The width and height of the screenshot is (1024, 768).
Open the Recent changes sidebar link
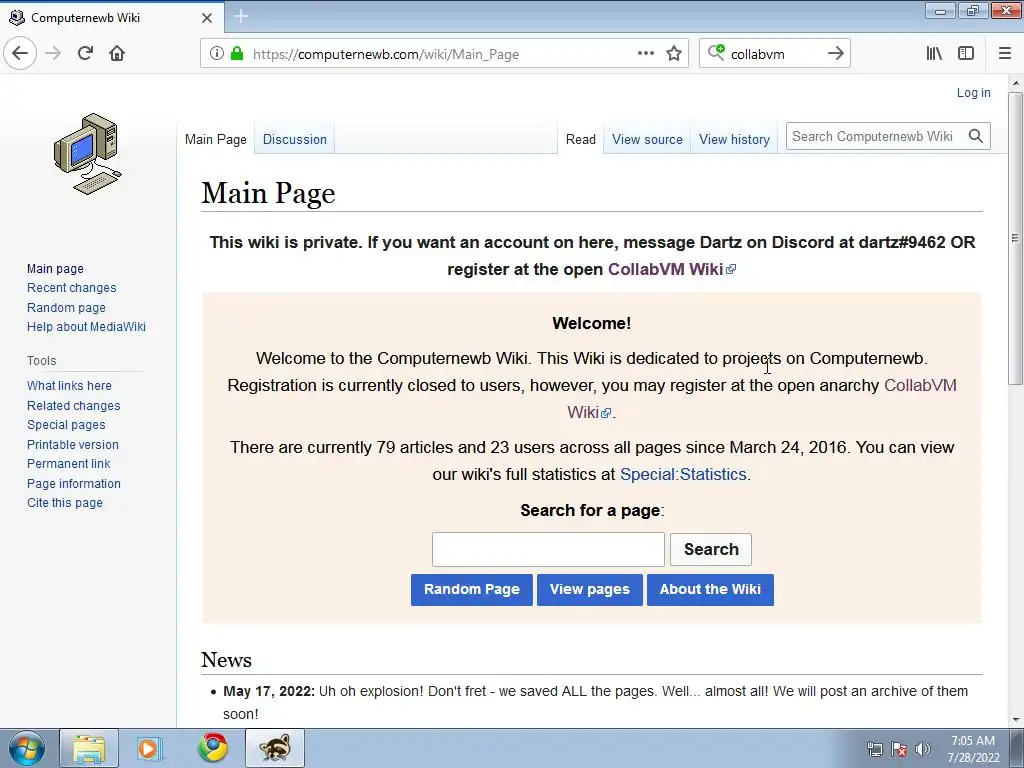[x=71, y=288]
